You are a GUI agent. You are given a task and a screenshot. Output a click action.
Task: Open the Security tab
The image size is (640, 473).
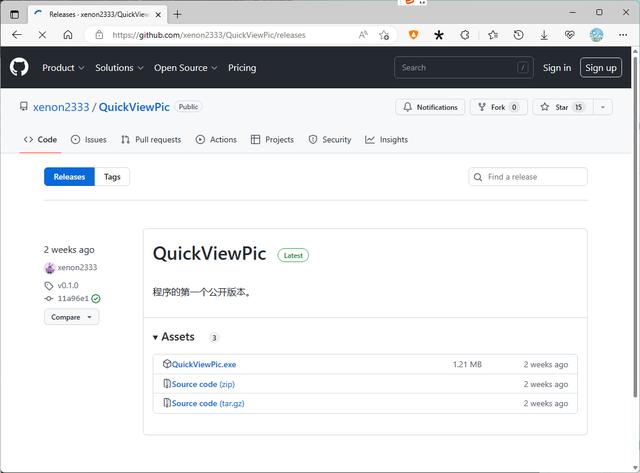330,140
